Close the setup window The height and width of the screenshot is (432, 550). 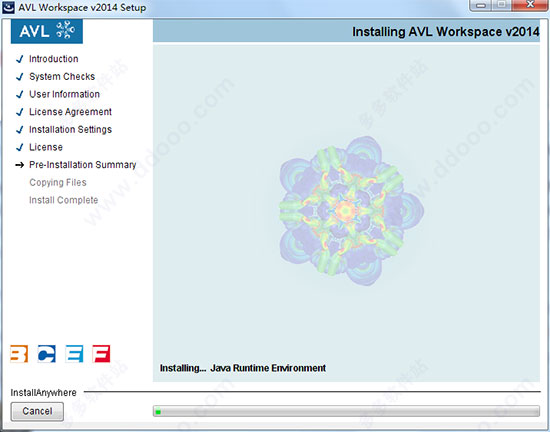click(x=530, y=5)
